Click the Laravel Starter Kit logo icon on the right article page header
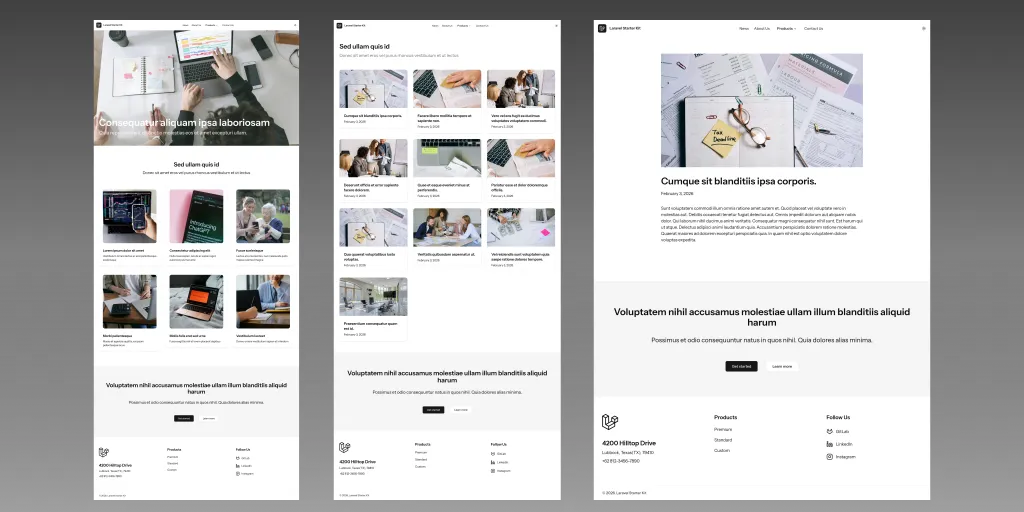Viewport: 1024px width, 512px height. [602, 29]
